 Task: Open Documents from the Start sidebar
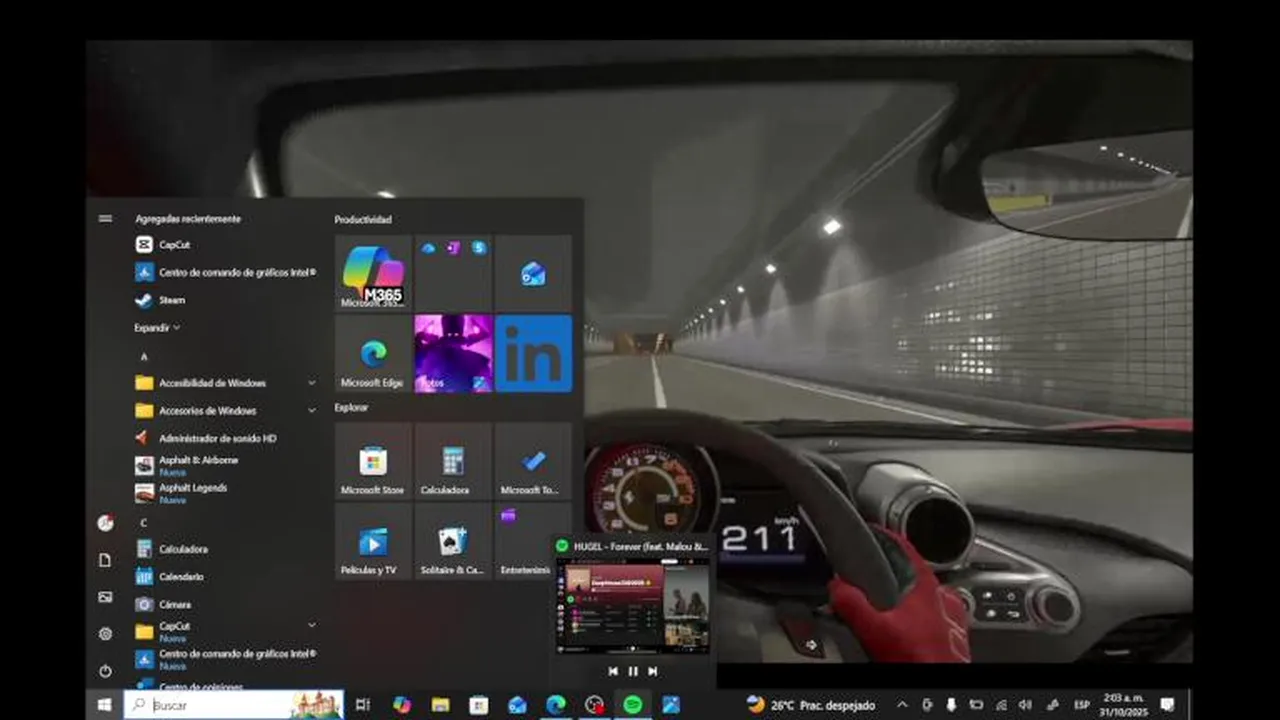pos(105,560)
